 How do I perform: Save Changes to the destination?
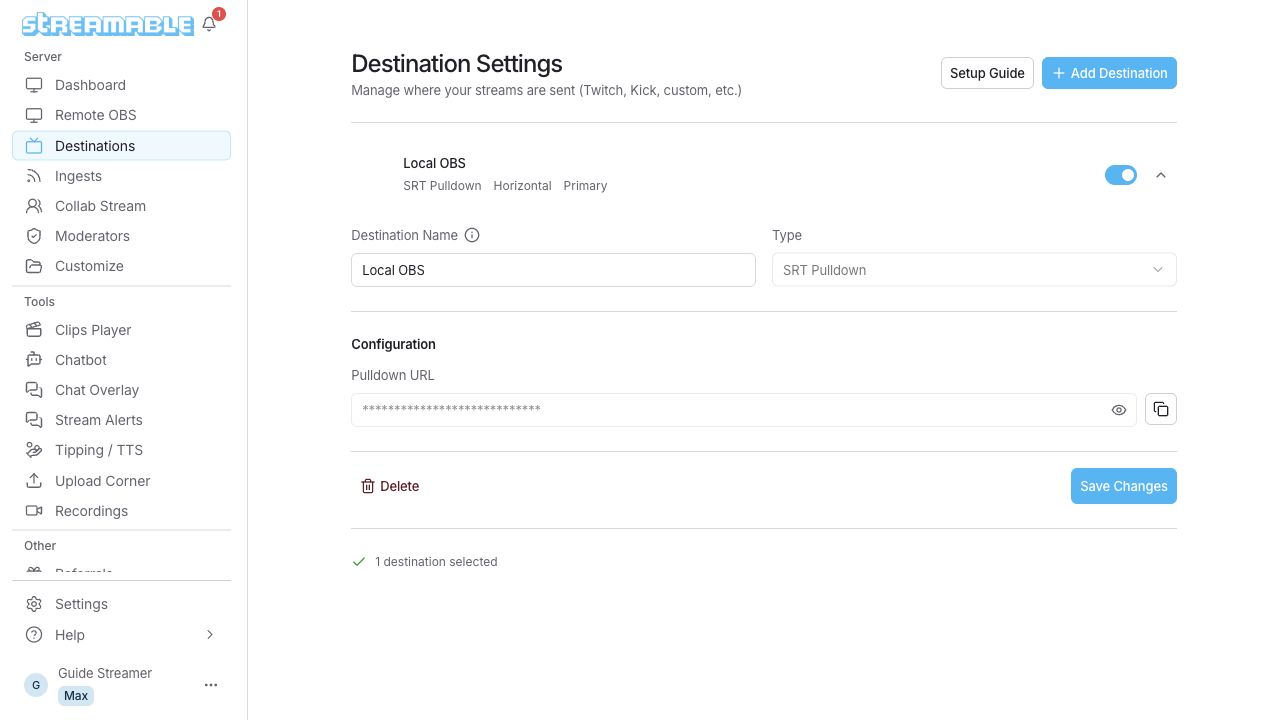[1124, 486]
